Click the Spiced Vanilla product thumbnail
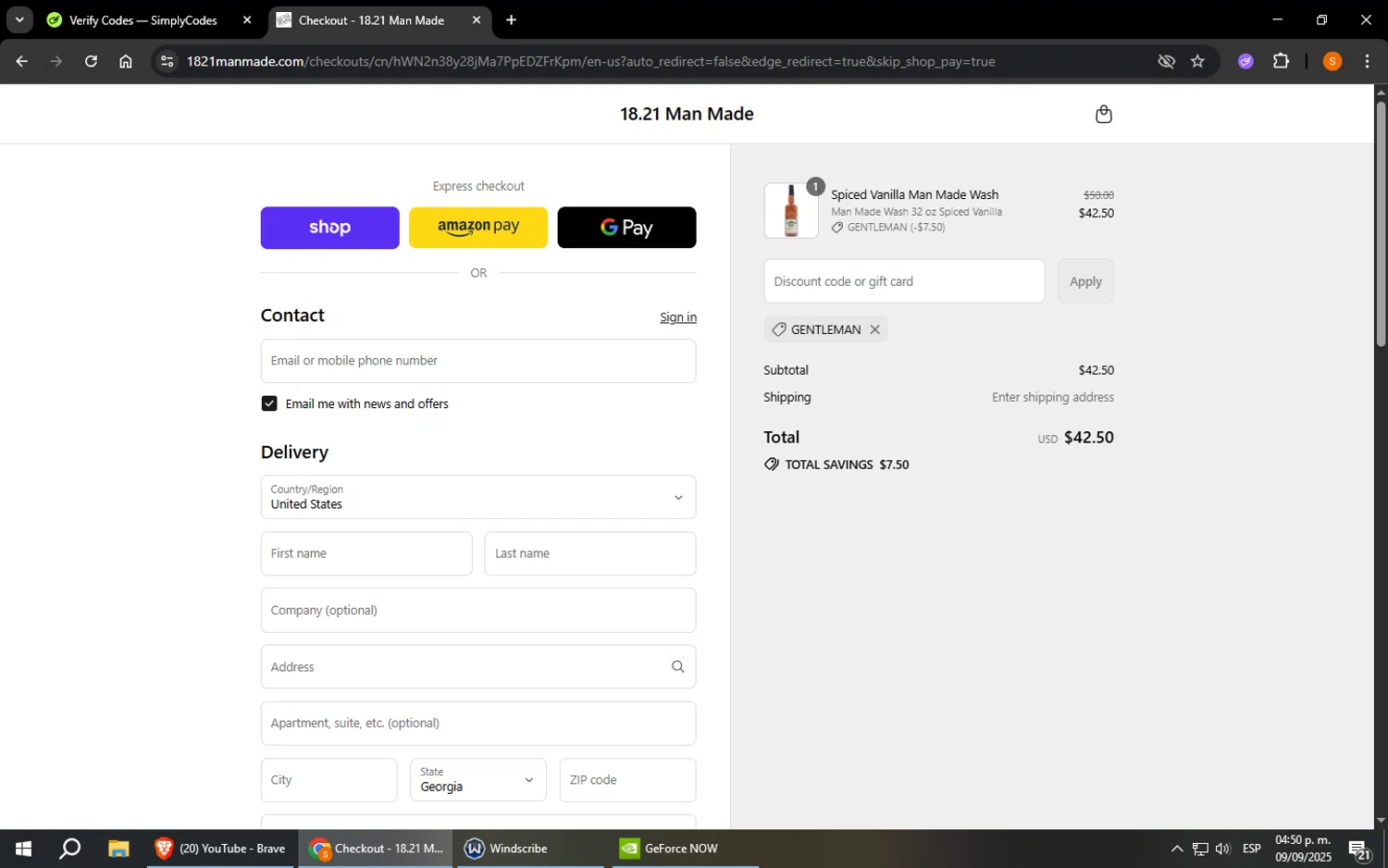This screenshot has width=1388, height=868. click(x=791, y=210)
